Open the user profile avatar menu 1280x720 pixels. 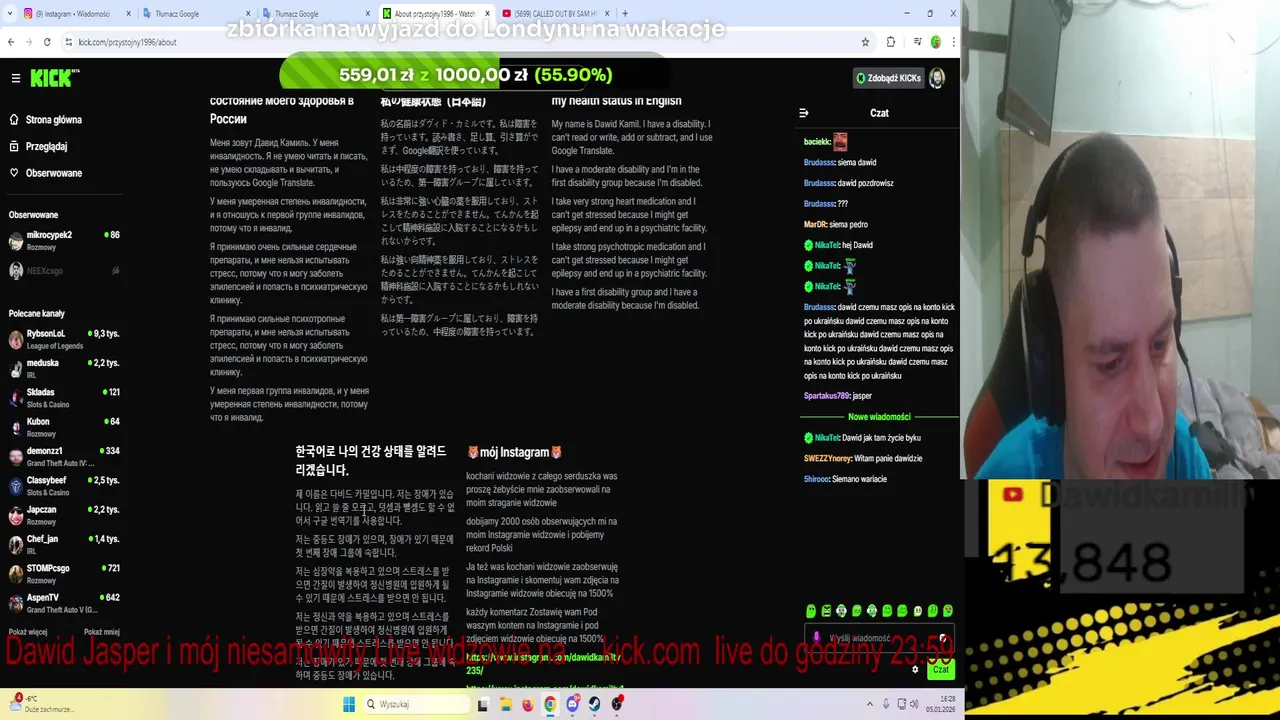click(937, 78)
